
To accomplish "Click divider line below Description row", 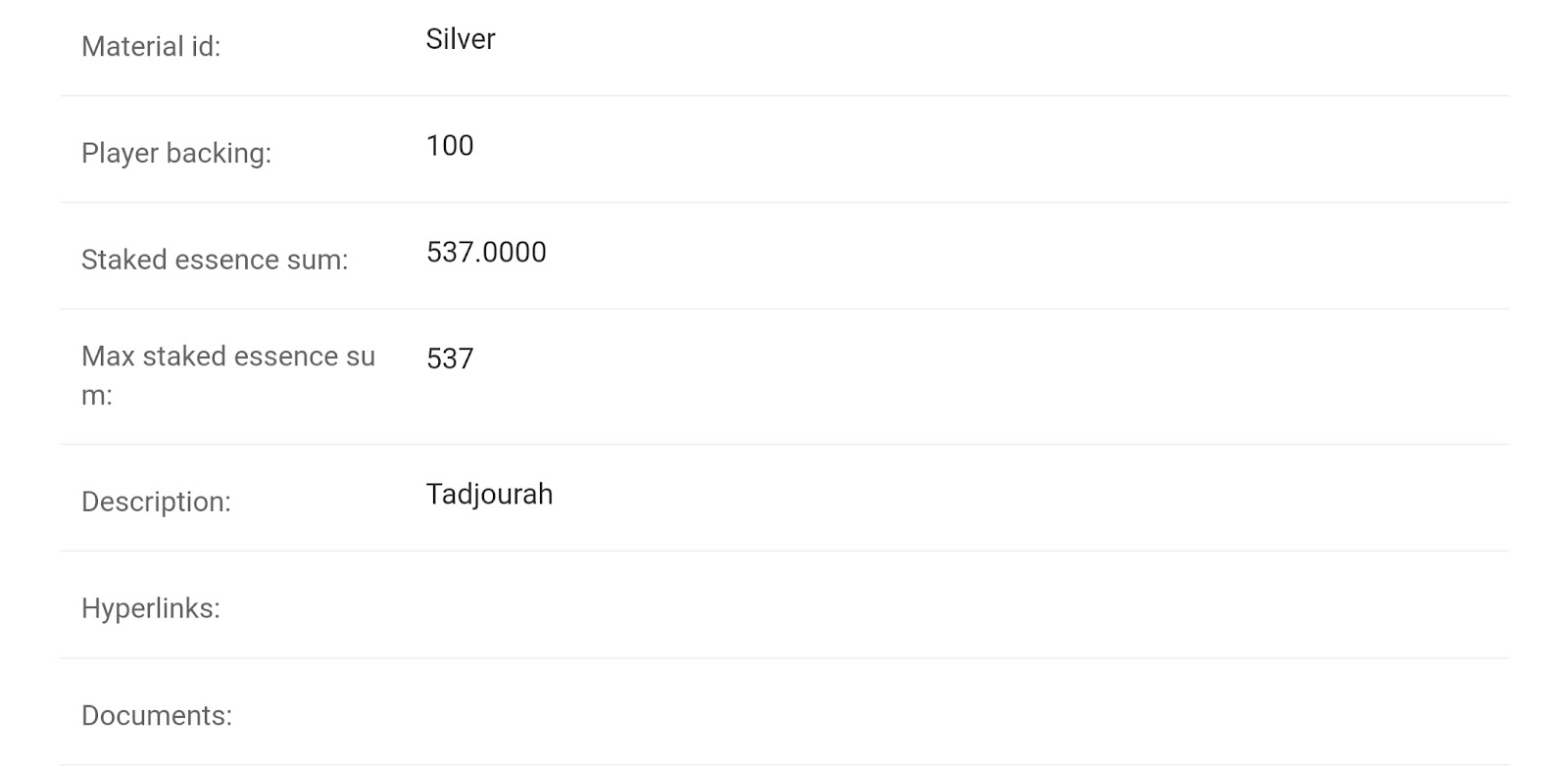I will point(784,551).
